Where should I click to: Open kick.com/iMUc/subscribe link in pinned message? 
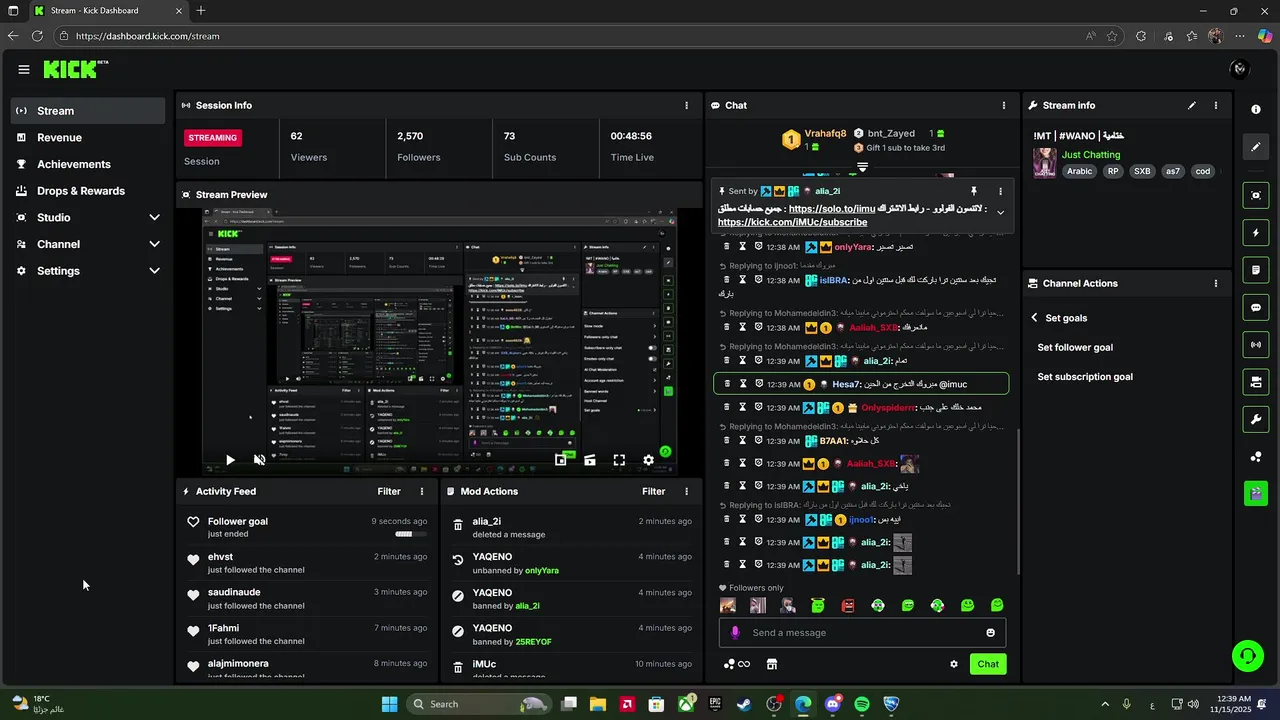792,222
